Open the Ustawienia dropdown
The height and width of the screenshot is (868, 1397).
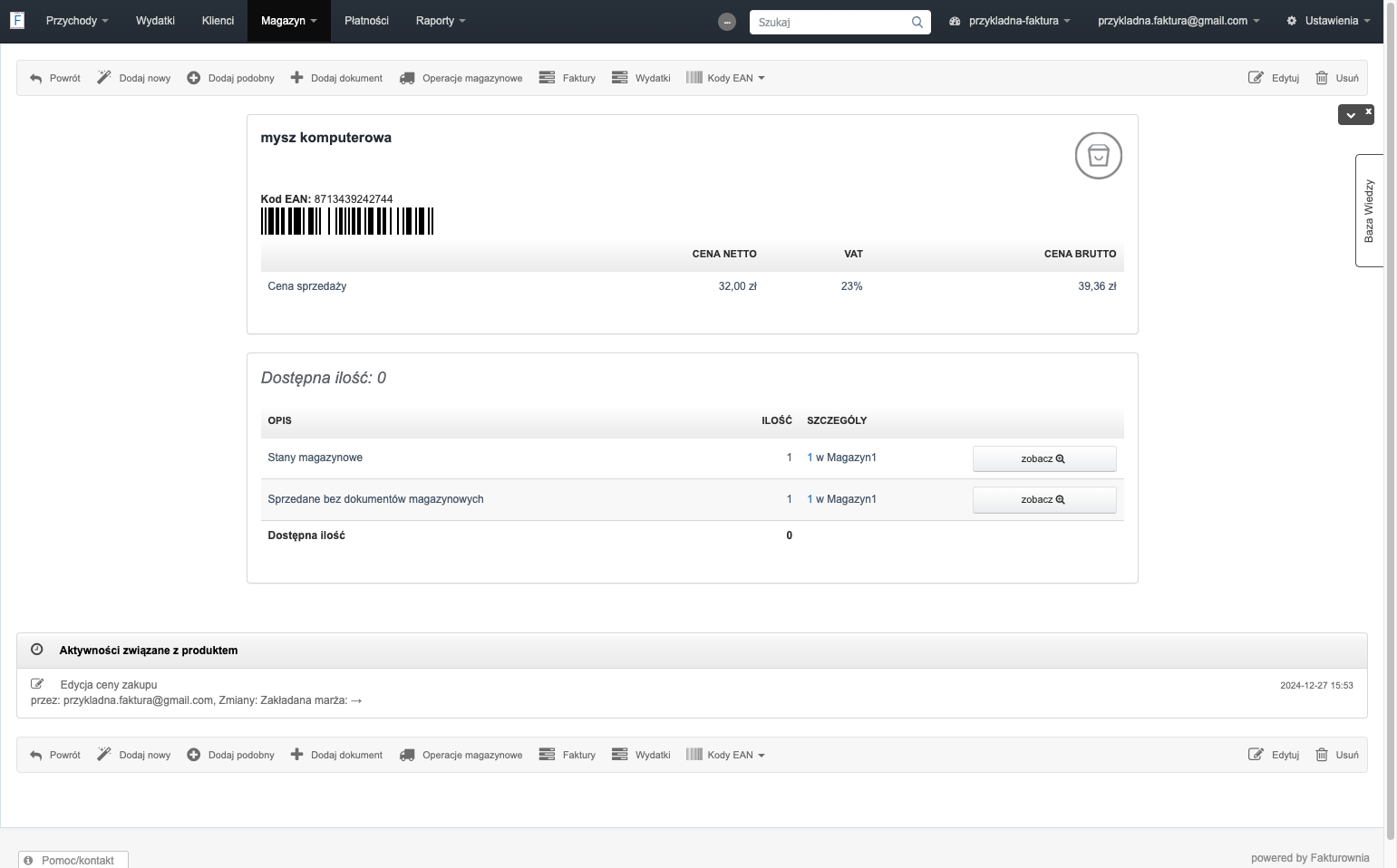[1329, 21]
